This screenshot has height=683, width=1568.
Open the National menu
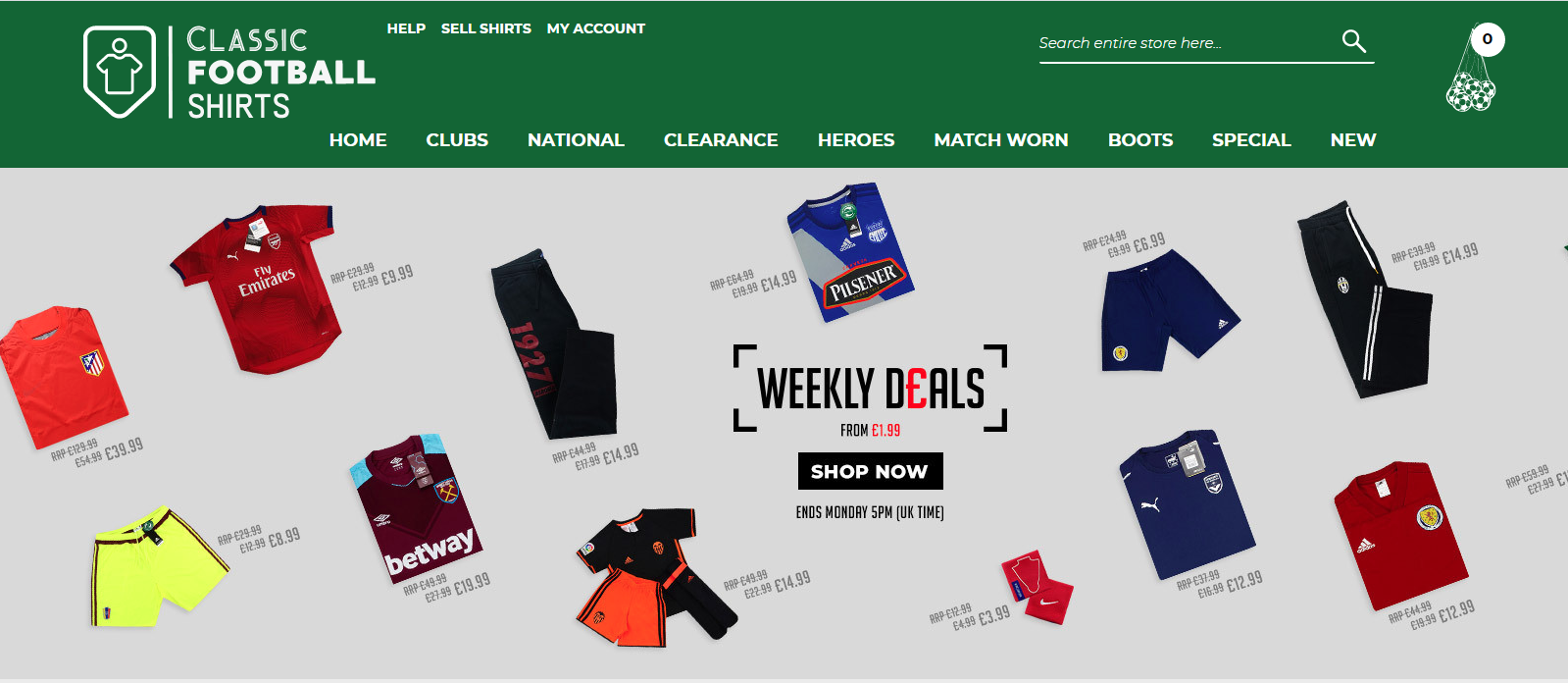[x=576, y=140]
